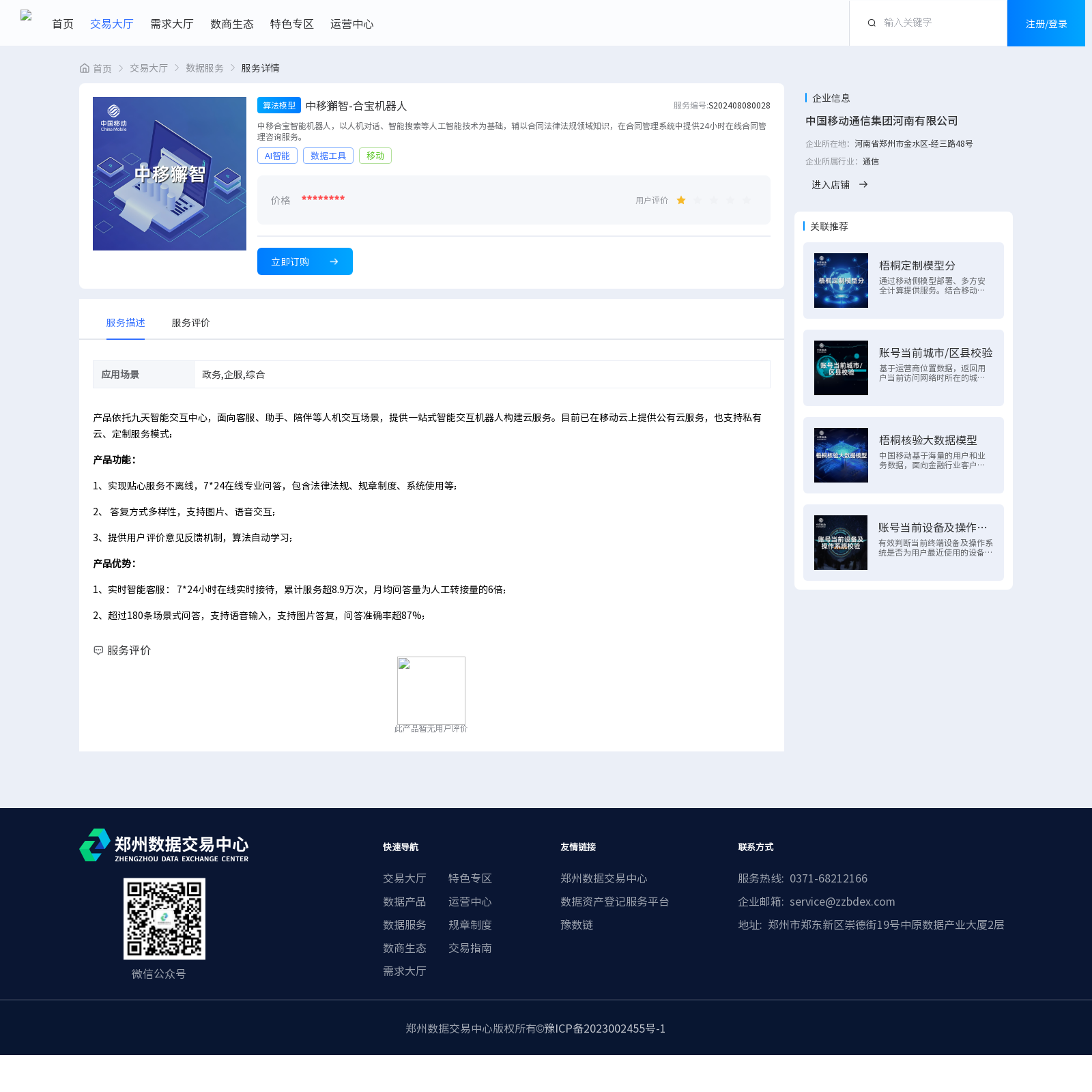Open the 账号当前城市/区县校验 recommendation title
This screenshot has width=1092, height=1092.
936,353
